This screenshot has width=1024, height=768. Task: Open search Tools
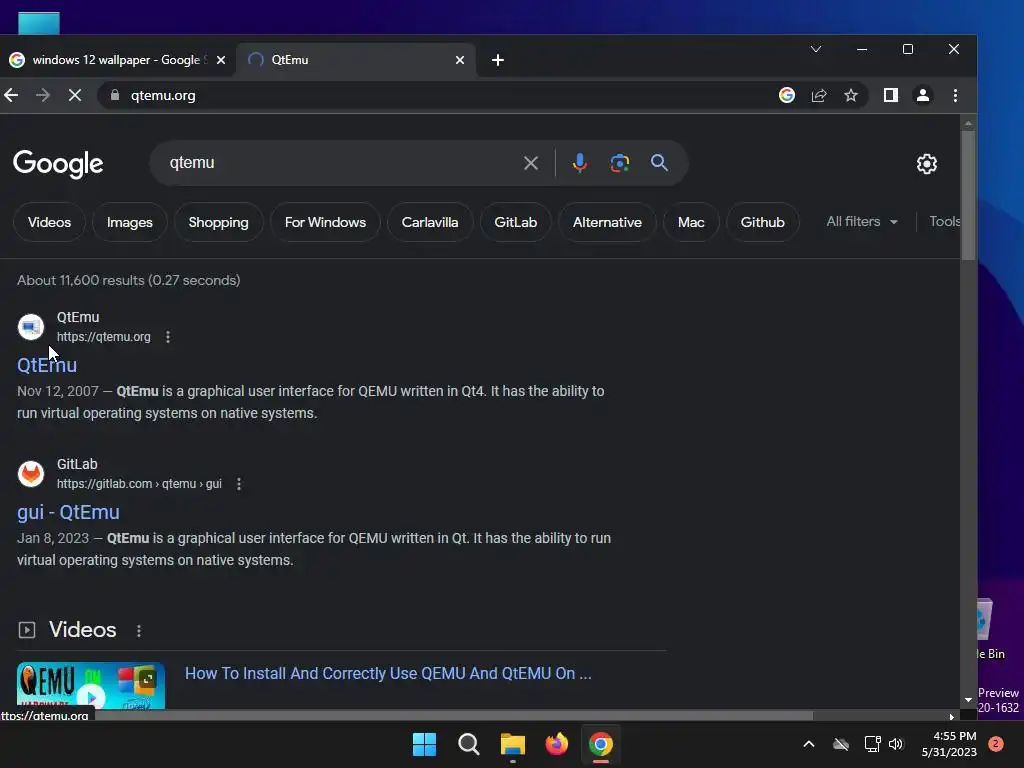click(944, 221)
